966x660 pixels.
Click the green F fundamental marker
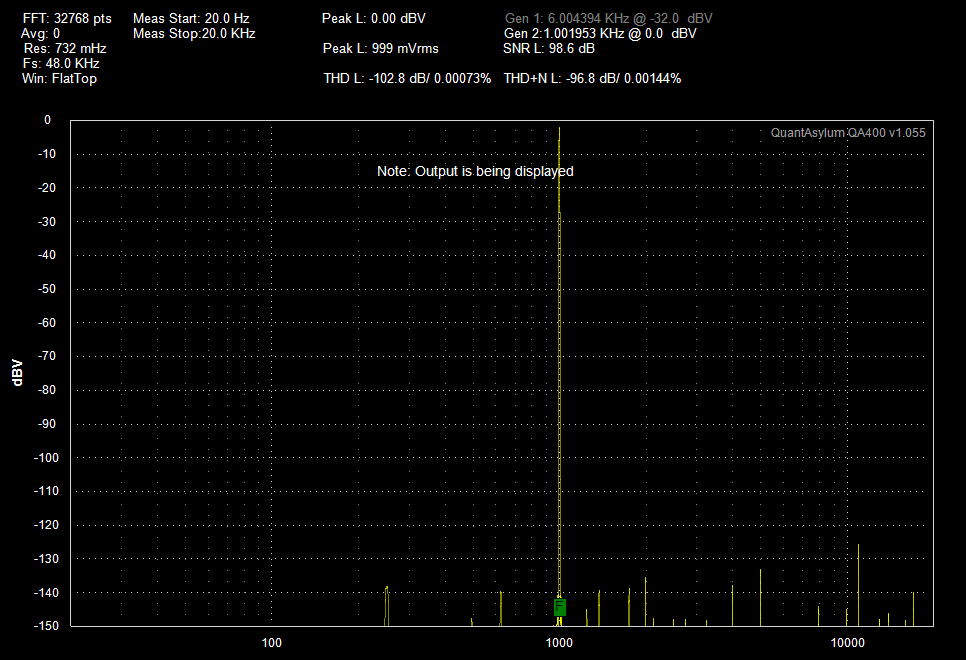[559, 608]
